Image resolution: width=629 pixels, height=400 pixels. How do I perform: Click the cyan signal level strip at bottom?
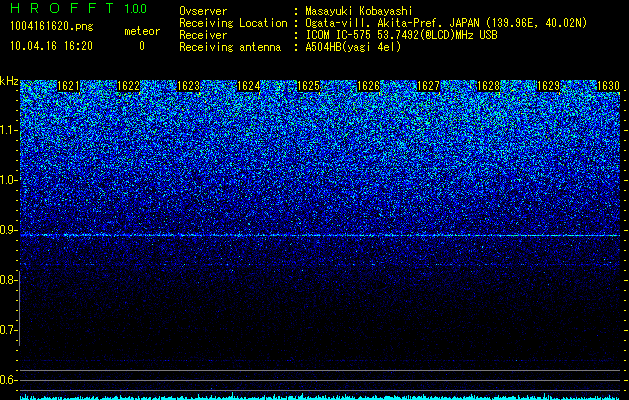(320, 397)
